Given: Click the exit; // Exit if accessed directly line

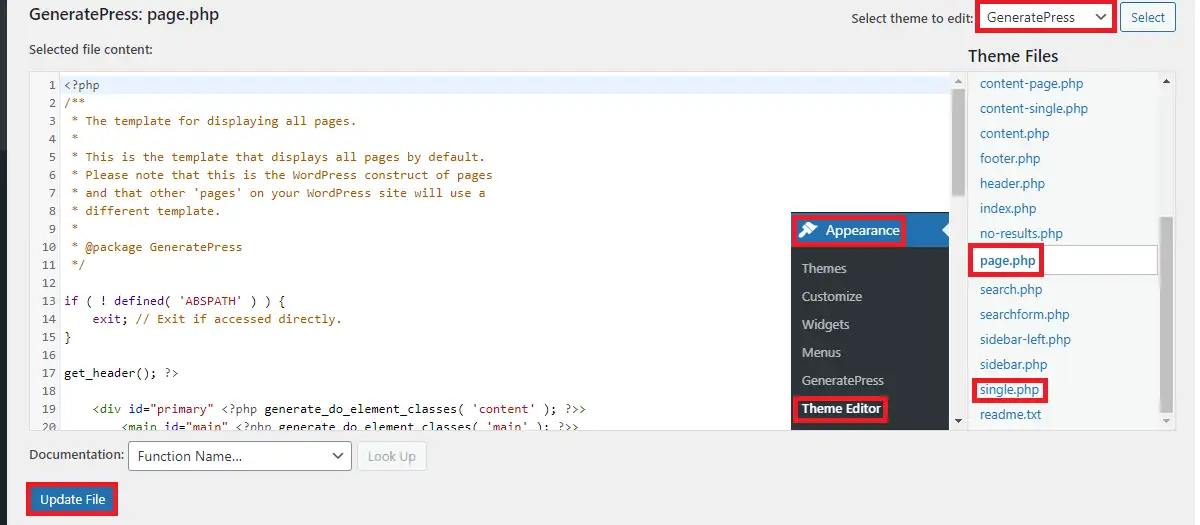Looking at the screenshot, I should pyautogui.click(x=217, y=319).
